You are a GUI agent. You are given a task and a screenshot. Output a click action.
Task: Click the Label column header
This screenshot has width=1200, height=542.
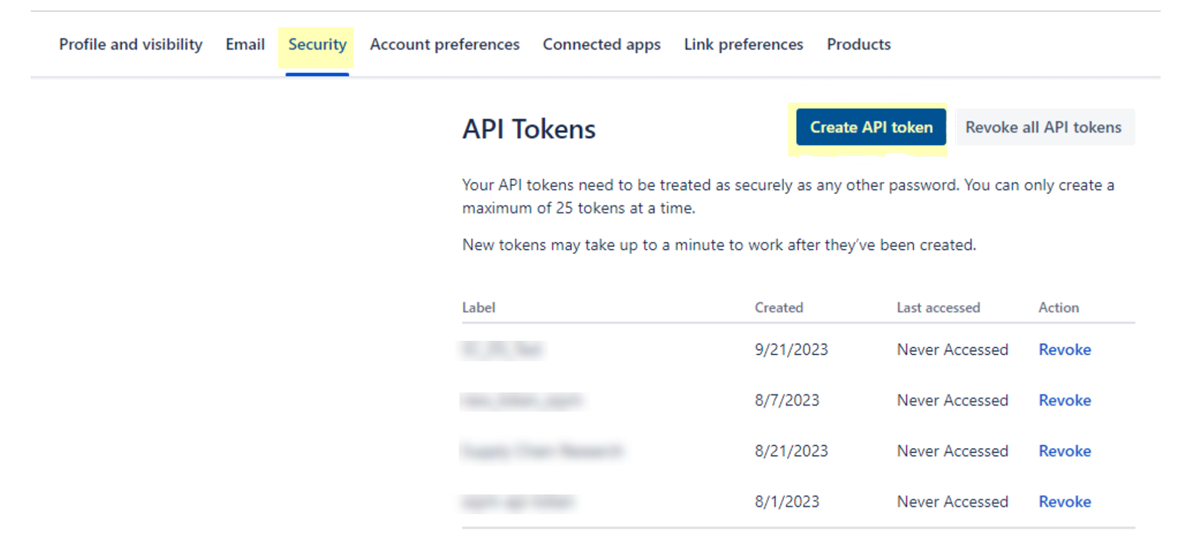pyautogui.click(x=479, y=308)
